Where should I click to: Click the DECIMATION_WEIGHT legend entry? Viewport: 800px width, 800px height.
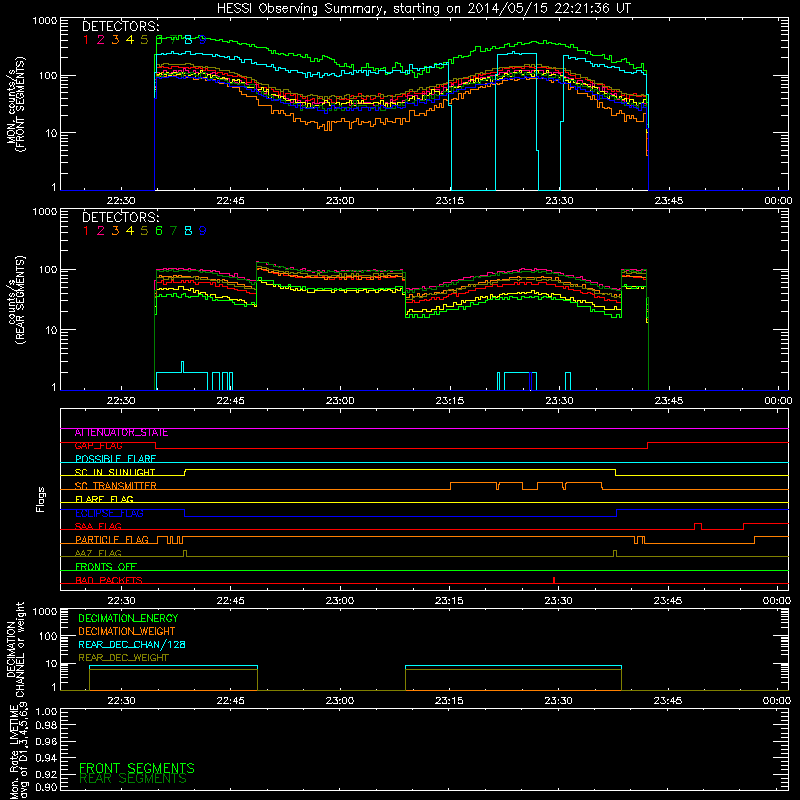point(127,631)
